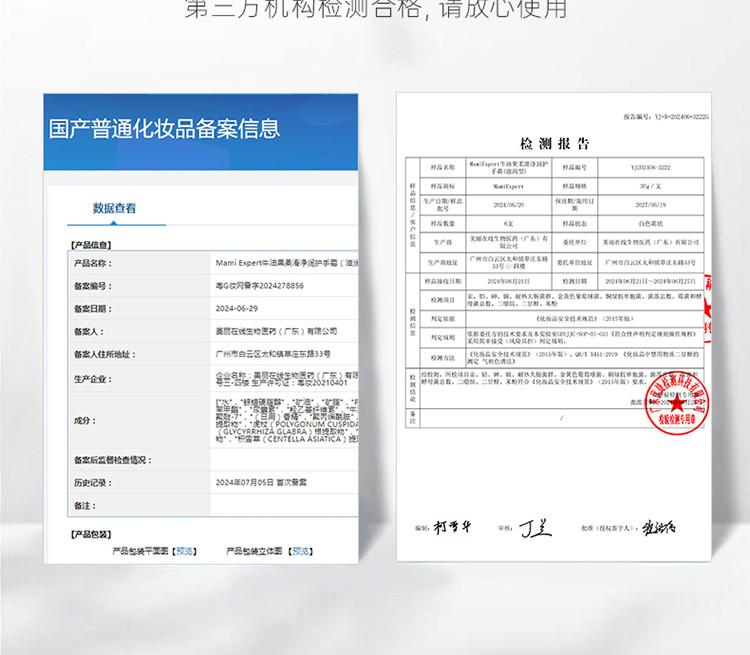Select the 检测日期 label cell
This screenshot has height=655, width=750.
(574, 281)
